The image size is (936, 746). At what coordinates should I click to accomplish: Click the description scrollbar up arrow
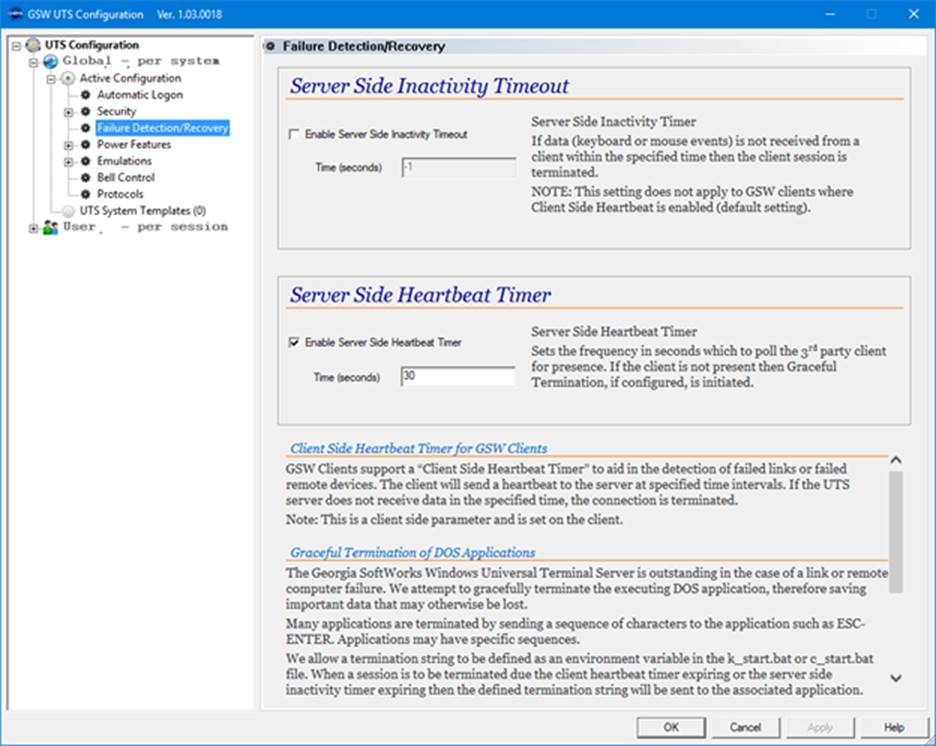point(895,460)
